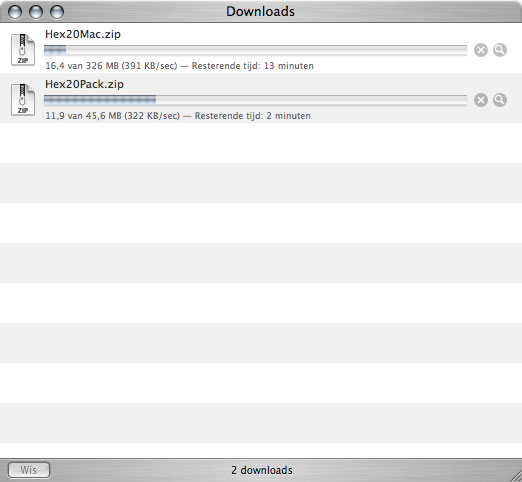Select the Hex20Mac.zip file name
The width and height of the screenshot is (522, 482).
(x=83, y=34)
